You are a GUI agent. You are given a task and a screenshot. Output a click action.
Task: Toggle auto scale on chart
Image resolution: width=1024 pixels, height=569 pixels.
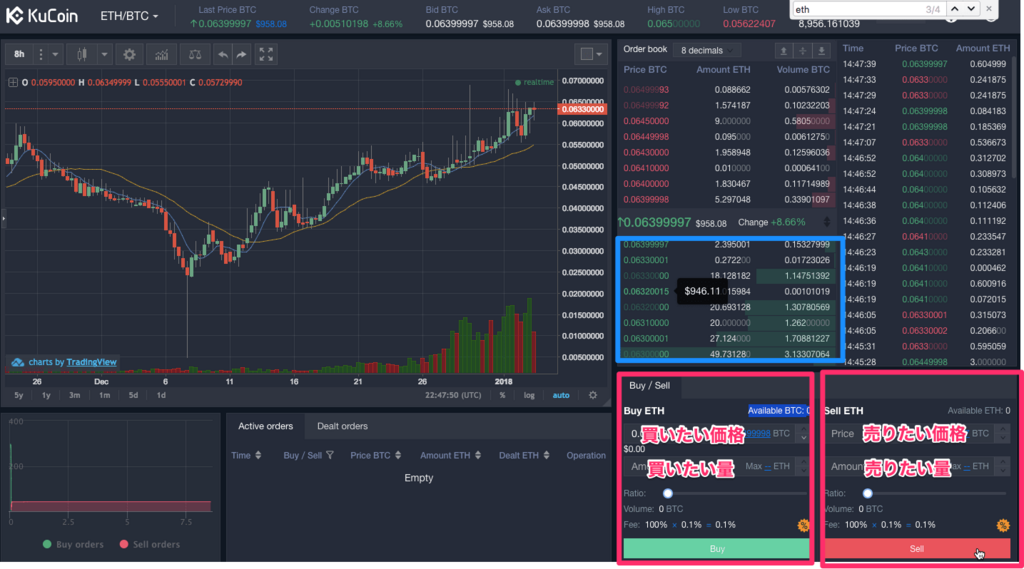point(561,395)
